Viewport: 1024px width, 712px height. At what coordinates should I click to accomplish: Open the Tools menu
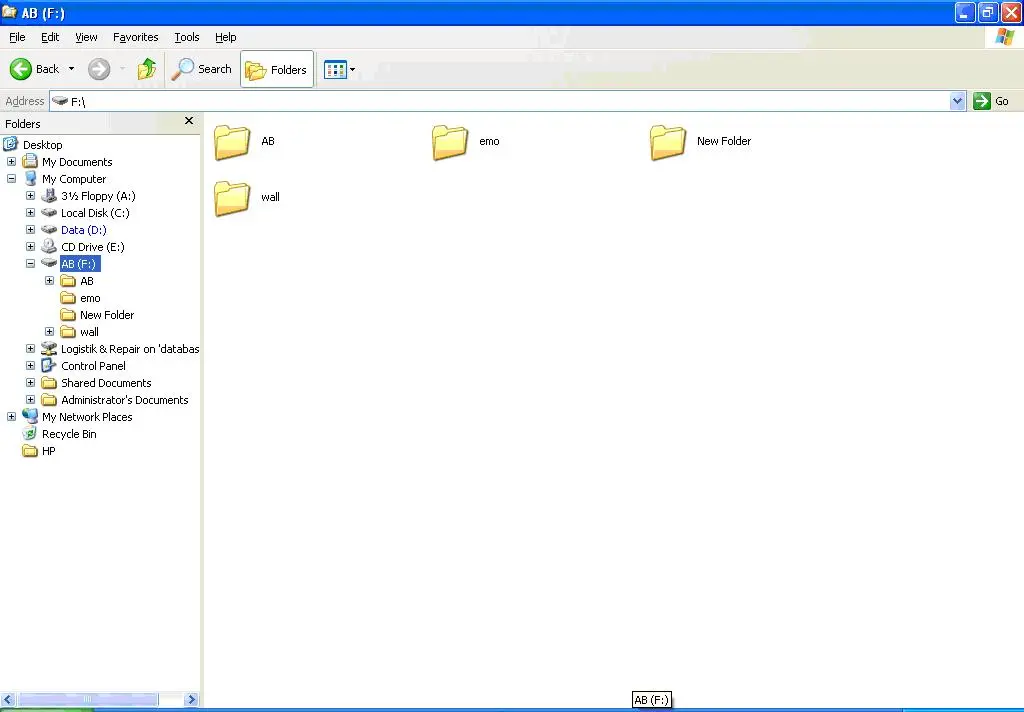(187, 37)
